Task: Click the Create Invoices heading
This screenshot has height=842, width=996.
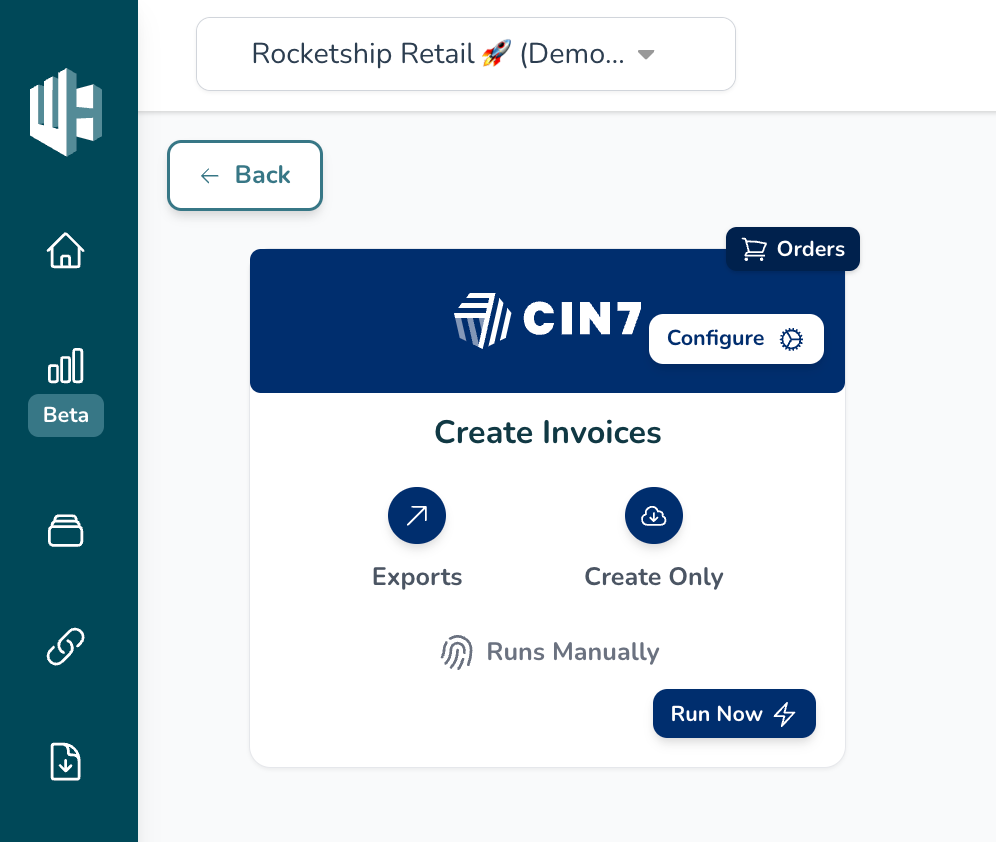Action: [x=548, y=432]
